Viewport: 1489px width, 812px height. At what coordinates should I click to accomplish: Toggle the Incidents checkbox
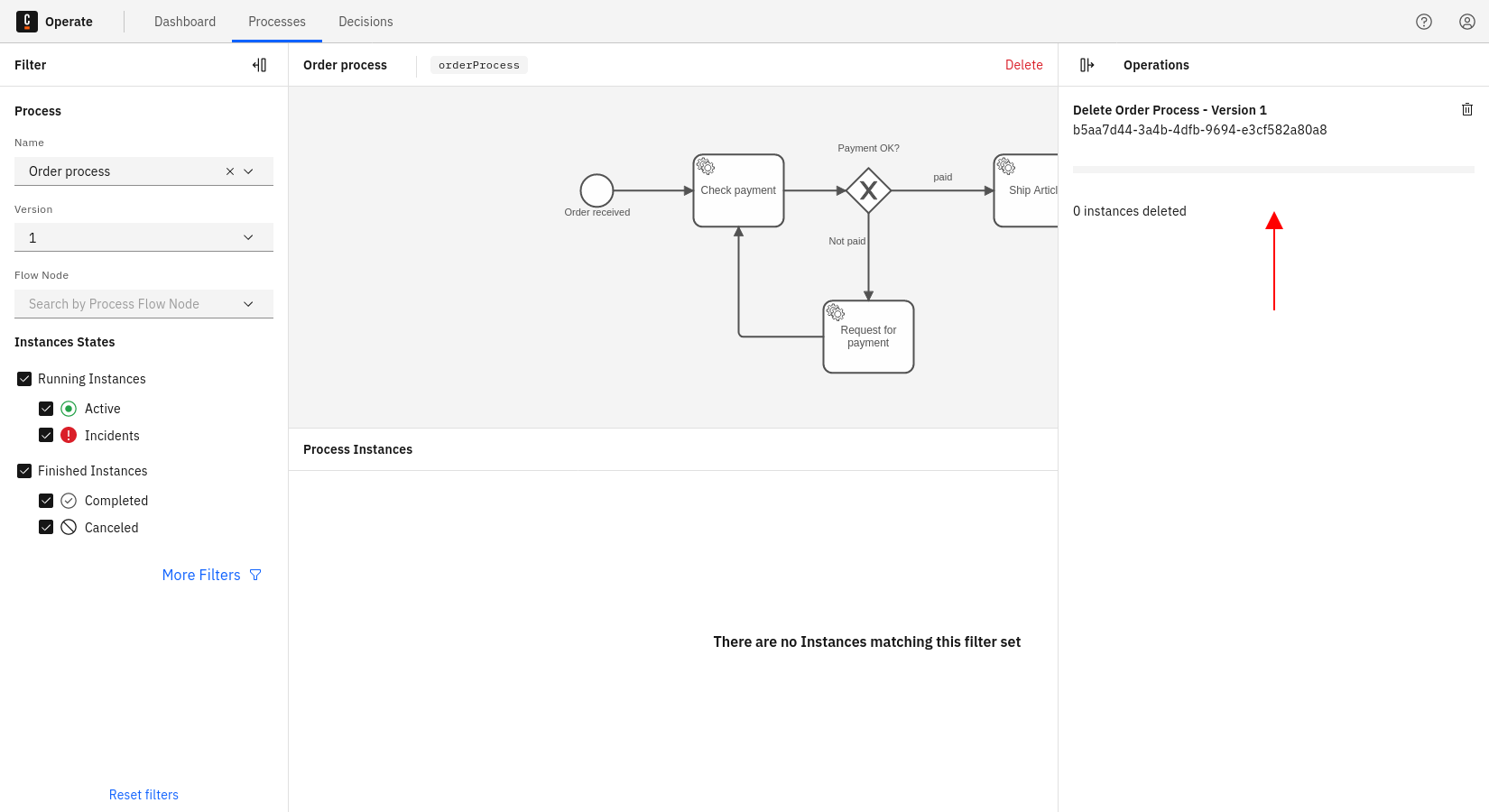[x=46, y=436]
